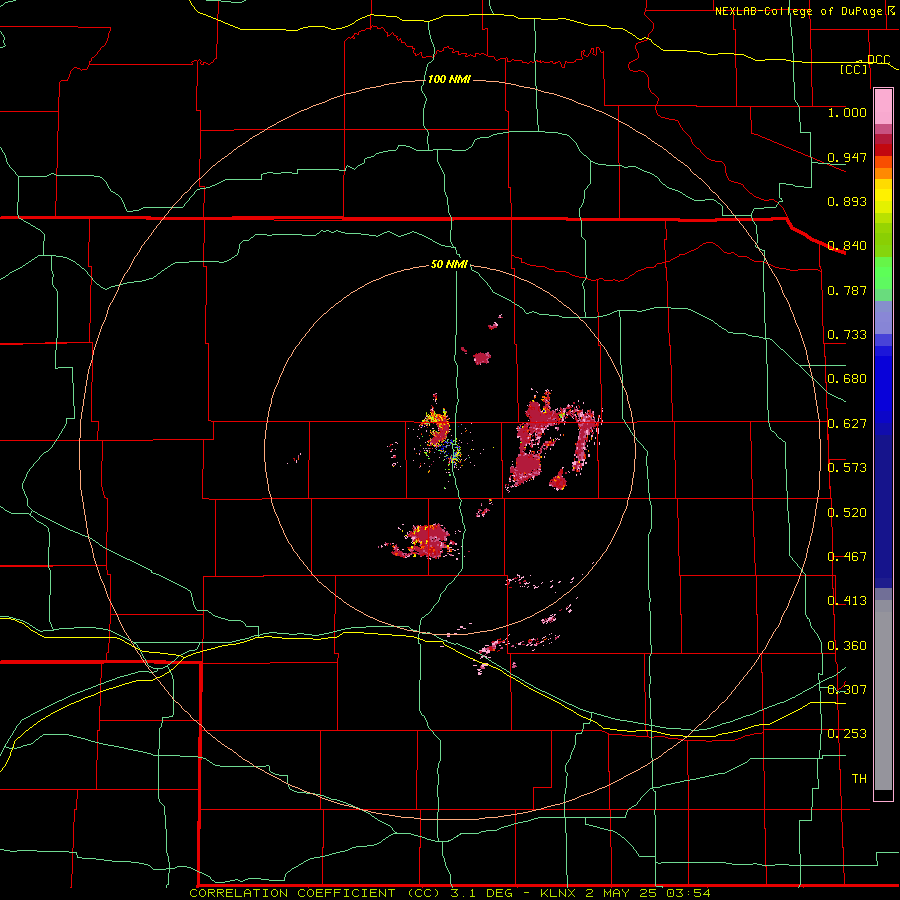Click the TH label on the color scale
Screen dimensions: 900x900
point(859,779)
